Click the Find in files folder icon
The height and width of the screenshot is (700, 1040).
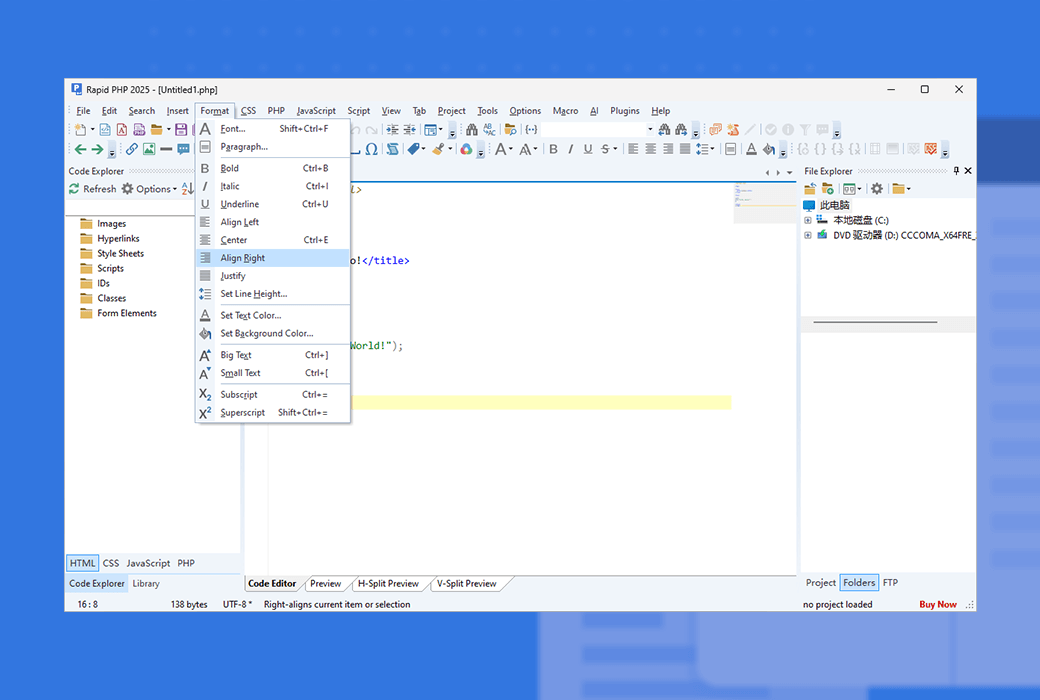[510, 129]
